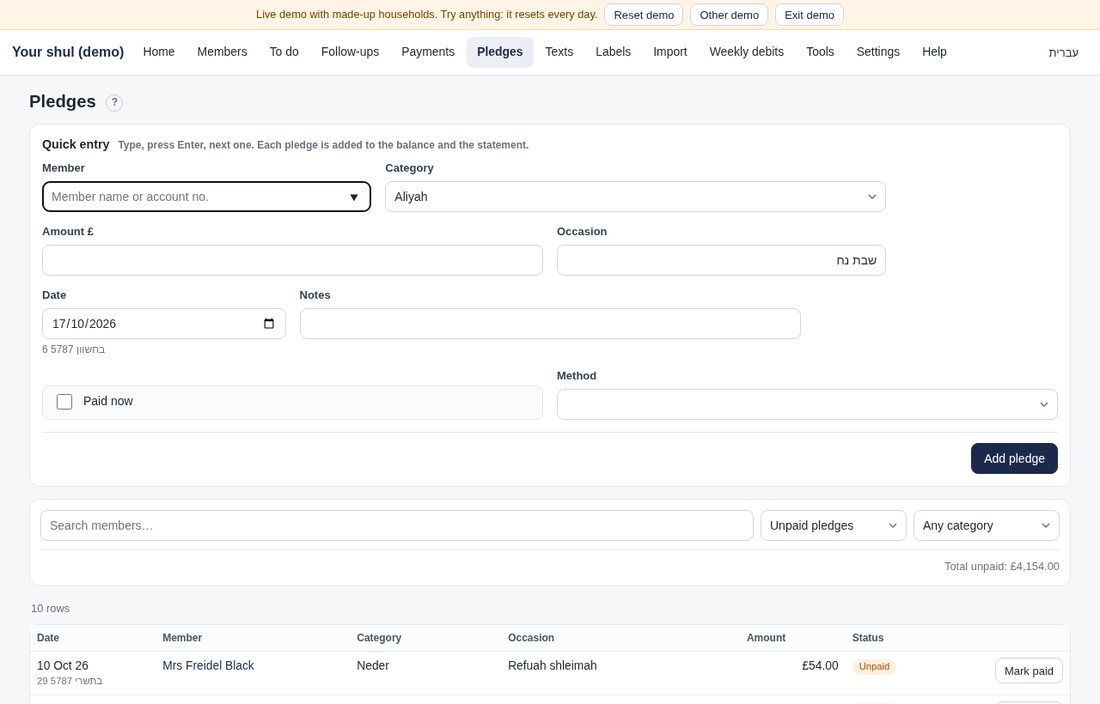The image size is (1100, 704).
Task: Open the Any category filter dropdown
Action: [986, 525]
